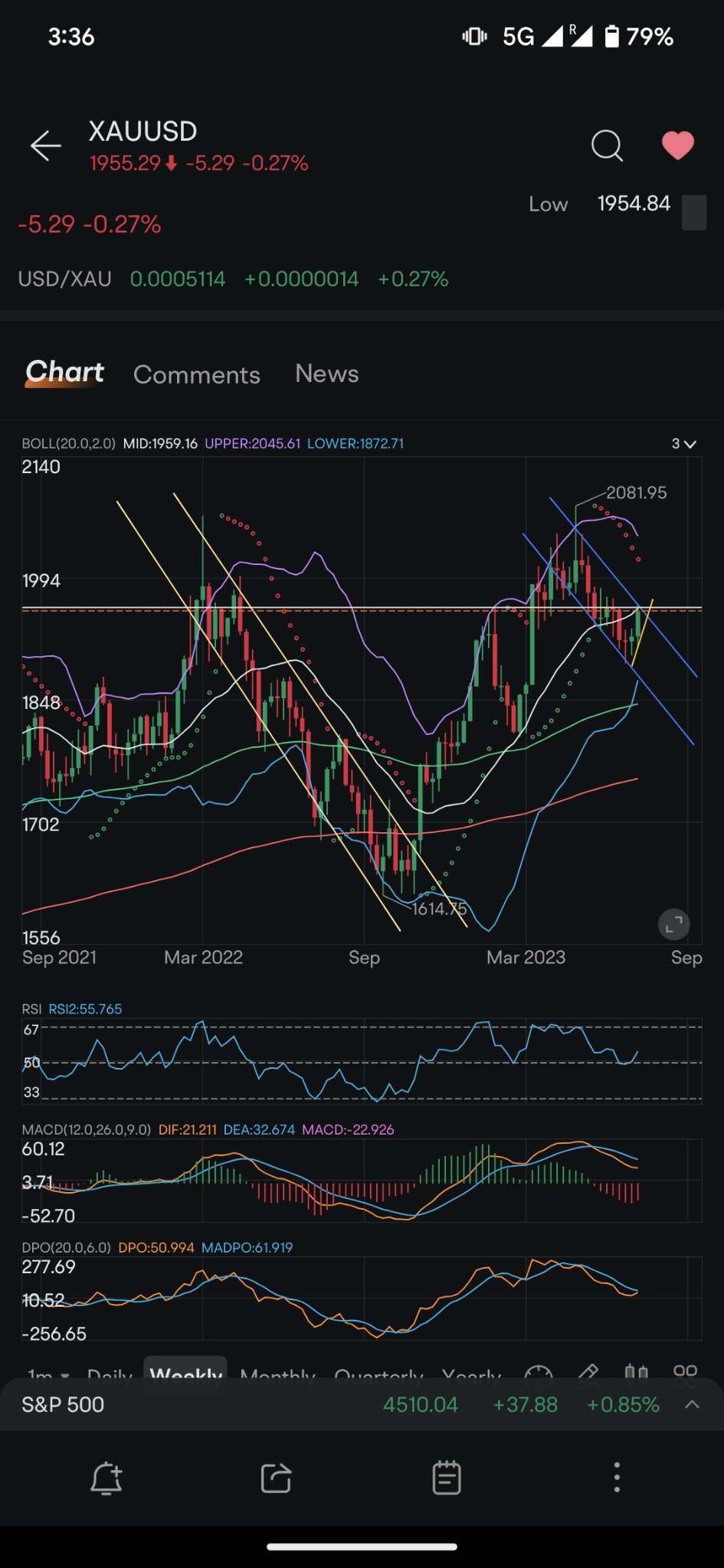Expand the BOLL indicator count dropdown
724x1568 pixels.
(x=684, y=444)
